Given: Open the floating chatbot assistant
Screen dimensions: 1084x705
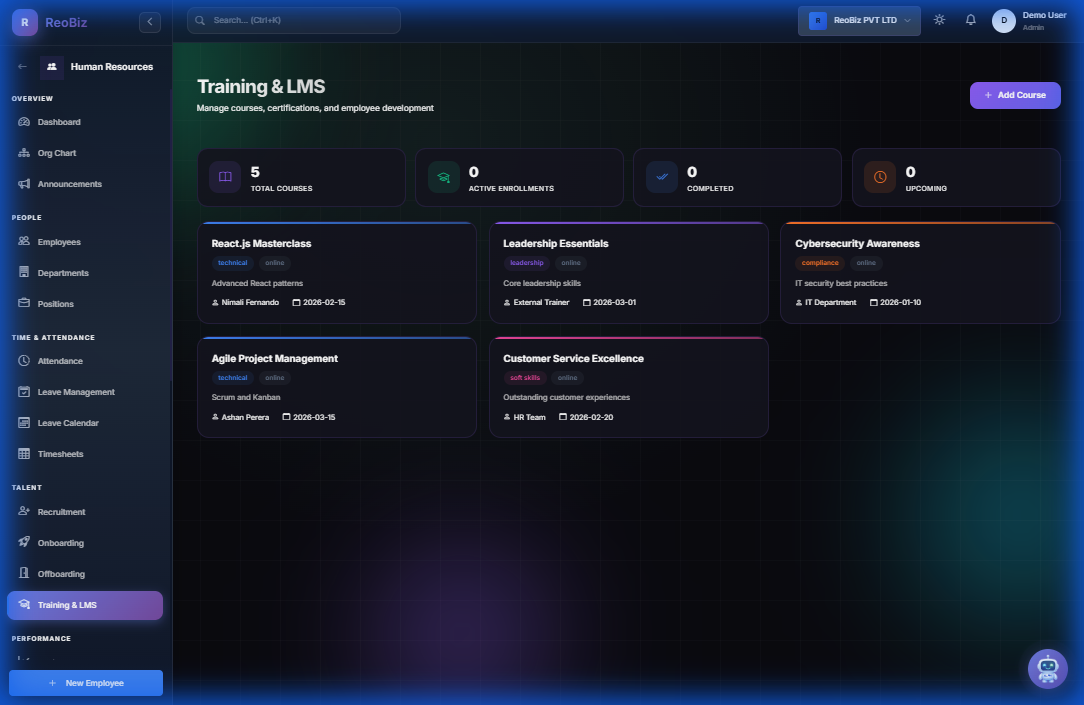Looking at the screenshot, I should coord(1048,669).
